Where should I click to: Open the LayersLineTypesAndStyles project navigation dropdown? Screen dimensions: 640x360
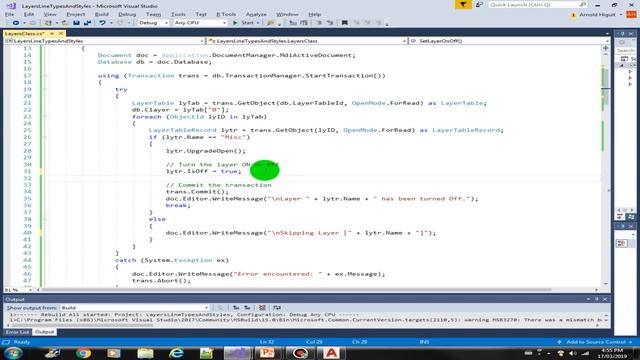[x=104, y=41]
